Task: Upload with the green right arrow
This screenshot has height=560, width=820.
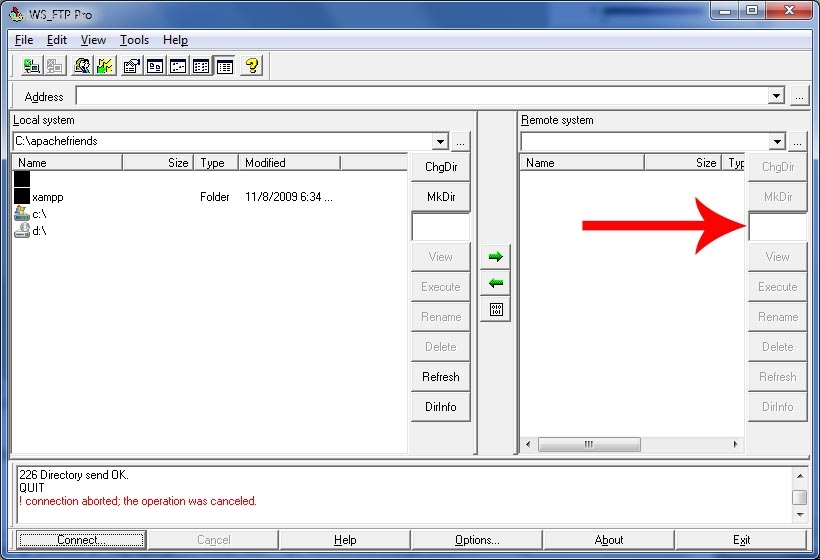Action: (x=495, y=256)
